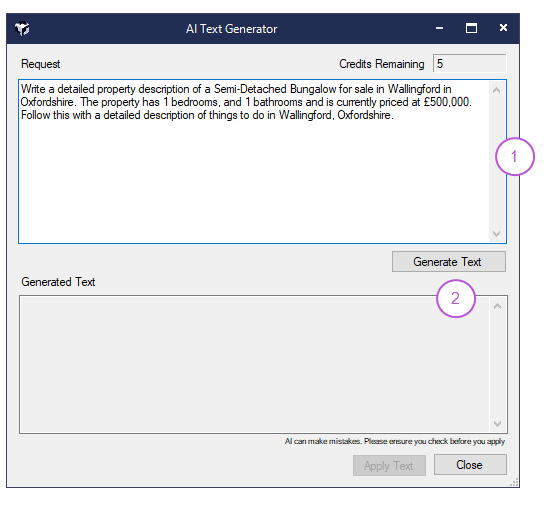Viewport: 556px width, 521px height.
Task: Click the 'AI can make mistakes' disclaimer text
Action: pos(395,442)
